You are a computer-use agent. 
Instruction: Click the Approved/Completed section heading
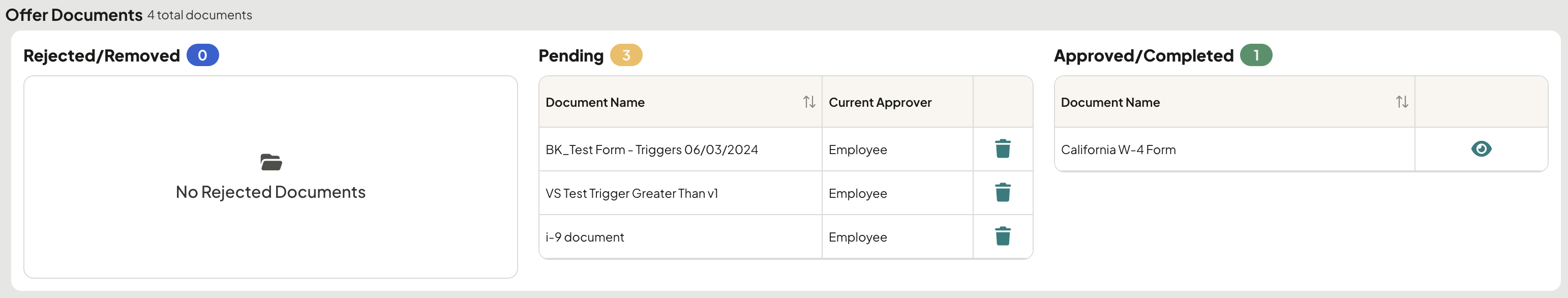(1143, 55)
